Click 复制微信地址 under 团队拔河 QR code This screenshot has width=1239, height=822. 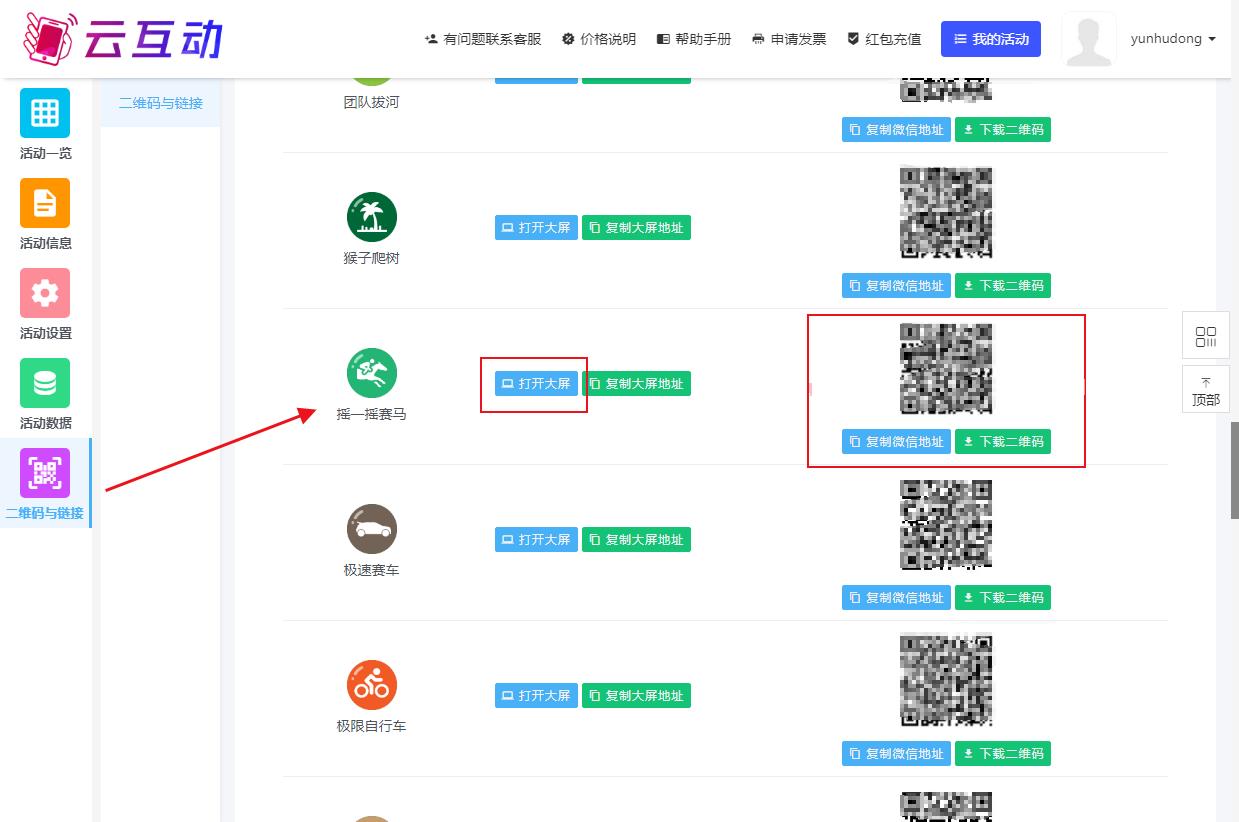pos(896,130)
